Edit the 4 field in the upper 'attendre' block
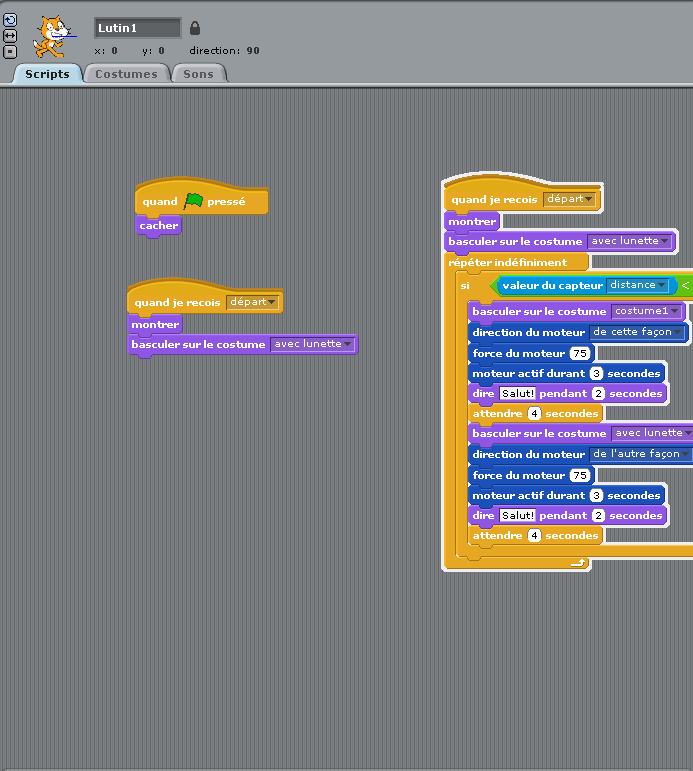 [534, 414]
